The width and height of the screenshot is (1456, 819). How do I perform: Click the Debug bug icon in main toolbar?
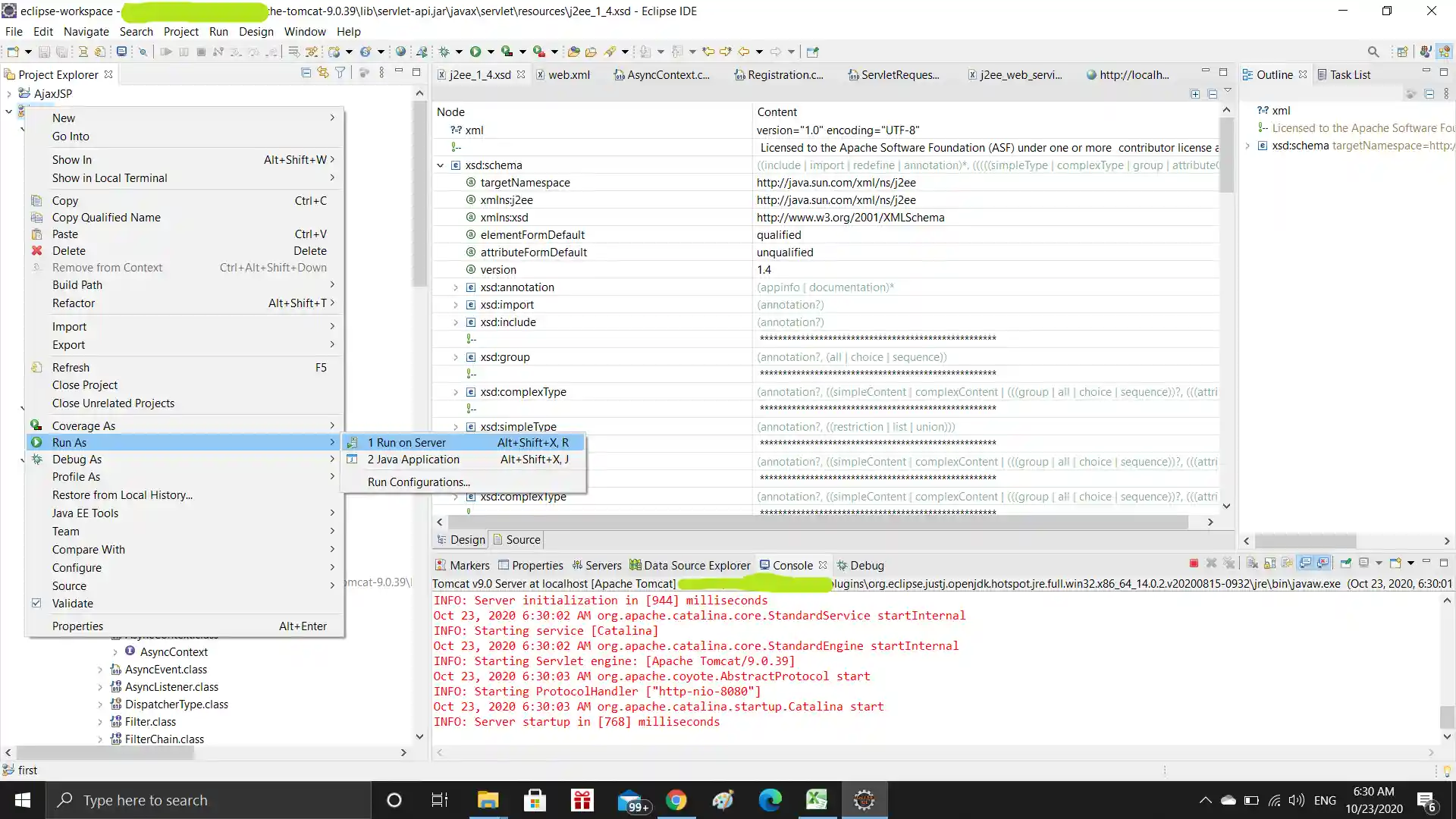pyautogui.click(x=444, y=52)
